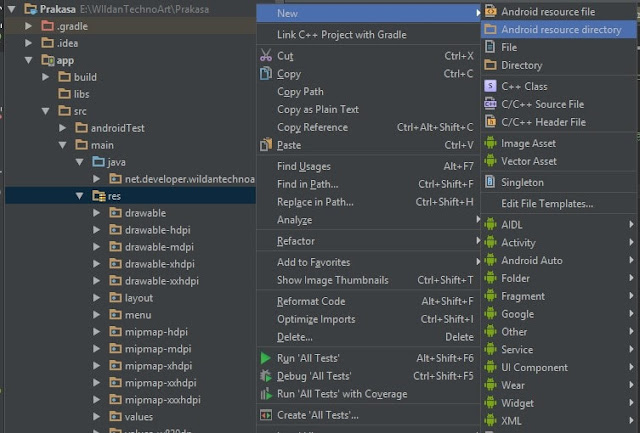
Task: Expand the values folder arrow
Action: pos(97,416)
